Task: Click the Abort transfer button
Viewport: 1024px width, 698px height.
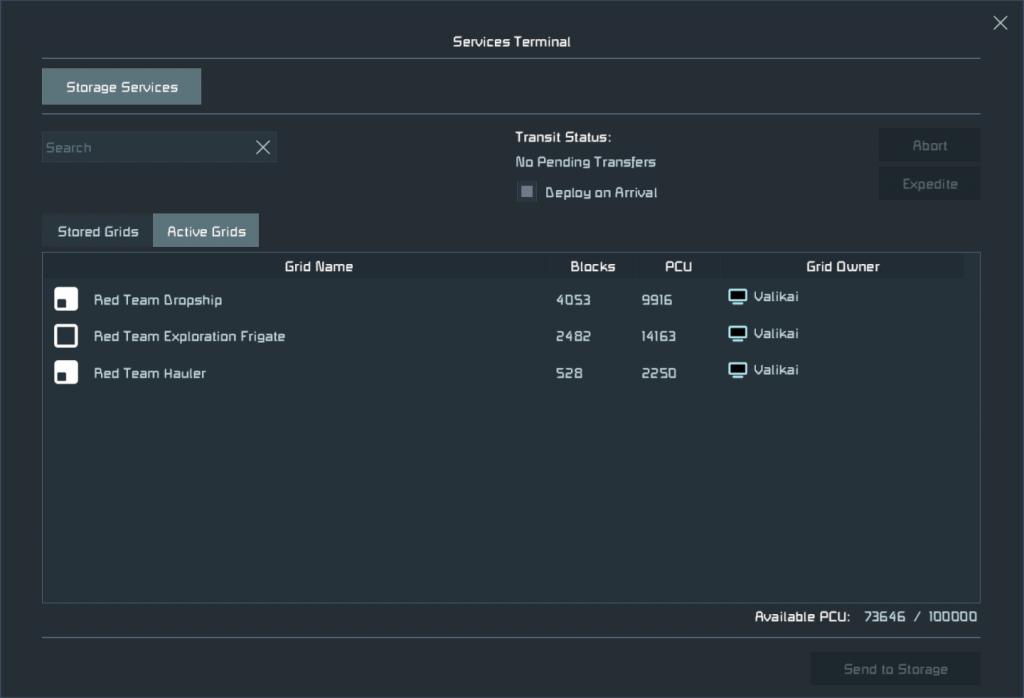Action: click(x=929, y=146)
